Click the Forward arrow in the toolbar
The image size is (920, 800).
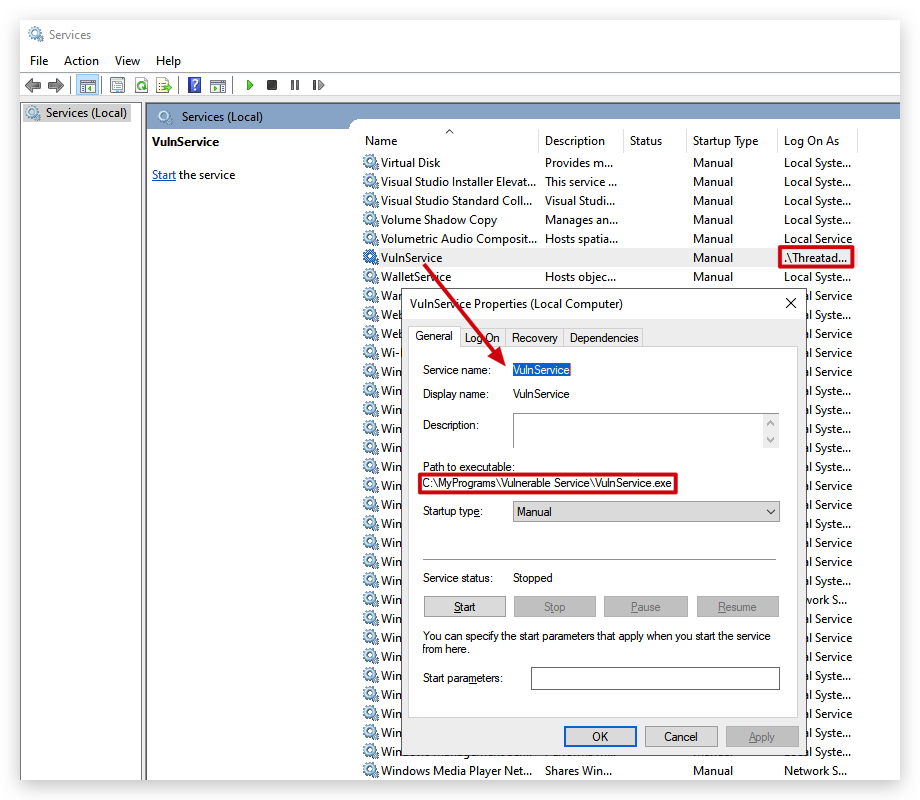pyautogui.click(x=56, y=86)
